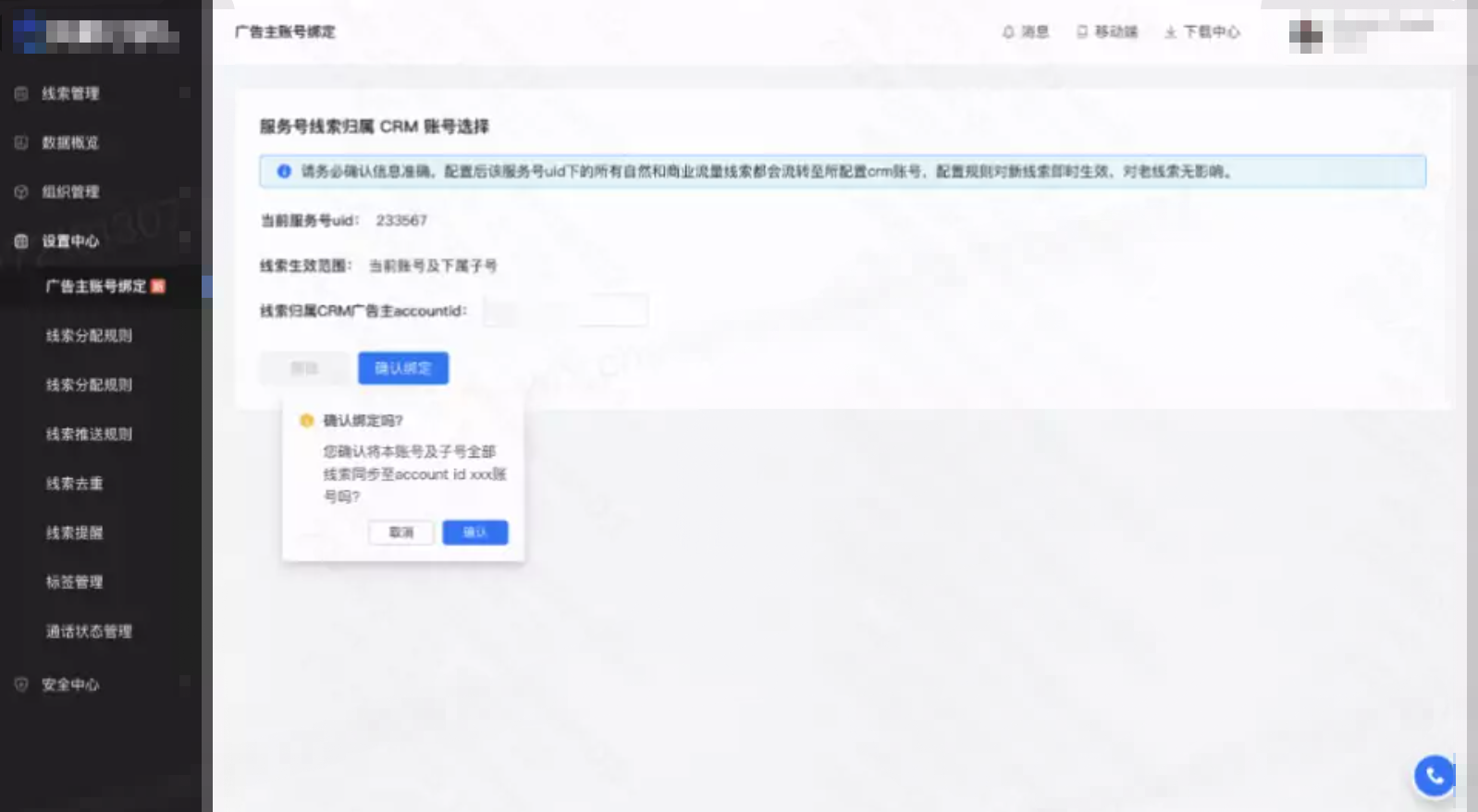Image resolution: width=1478 pixels, height=812 pixels.
Task: Click the popover title 确认绑定吗?
Action: (363, 421)
